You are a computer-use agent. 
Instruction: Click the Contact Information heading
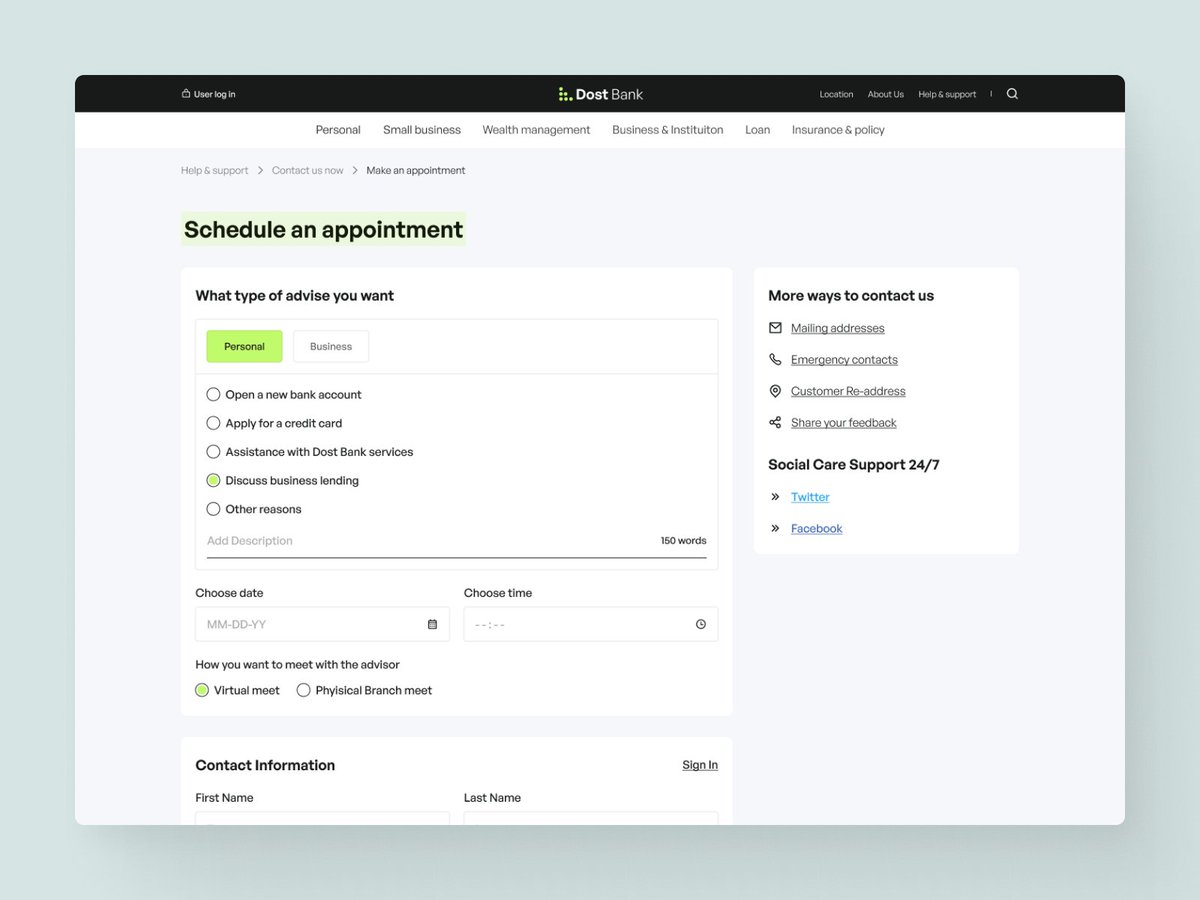point(265,765)
